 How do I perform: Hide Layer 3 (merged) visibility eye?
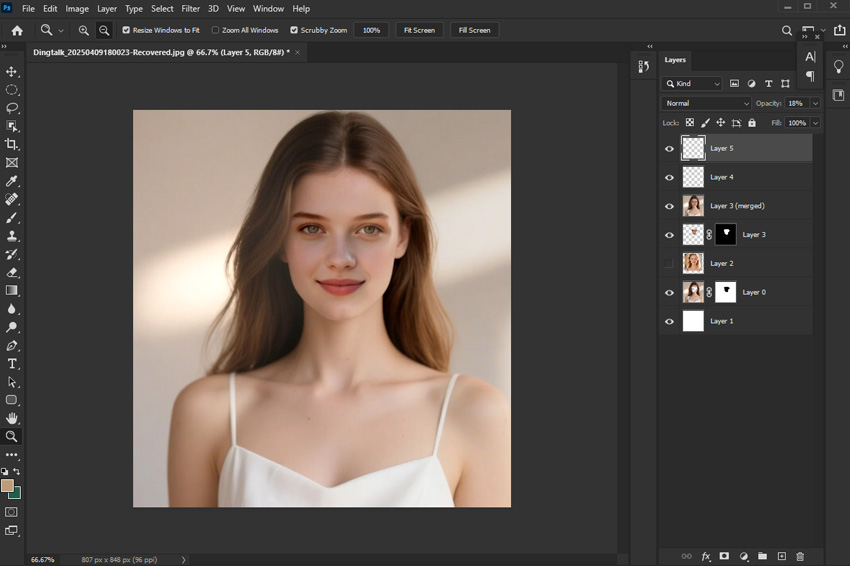669,206
